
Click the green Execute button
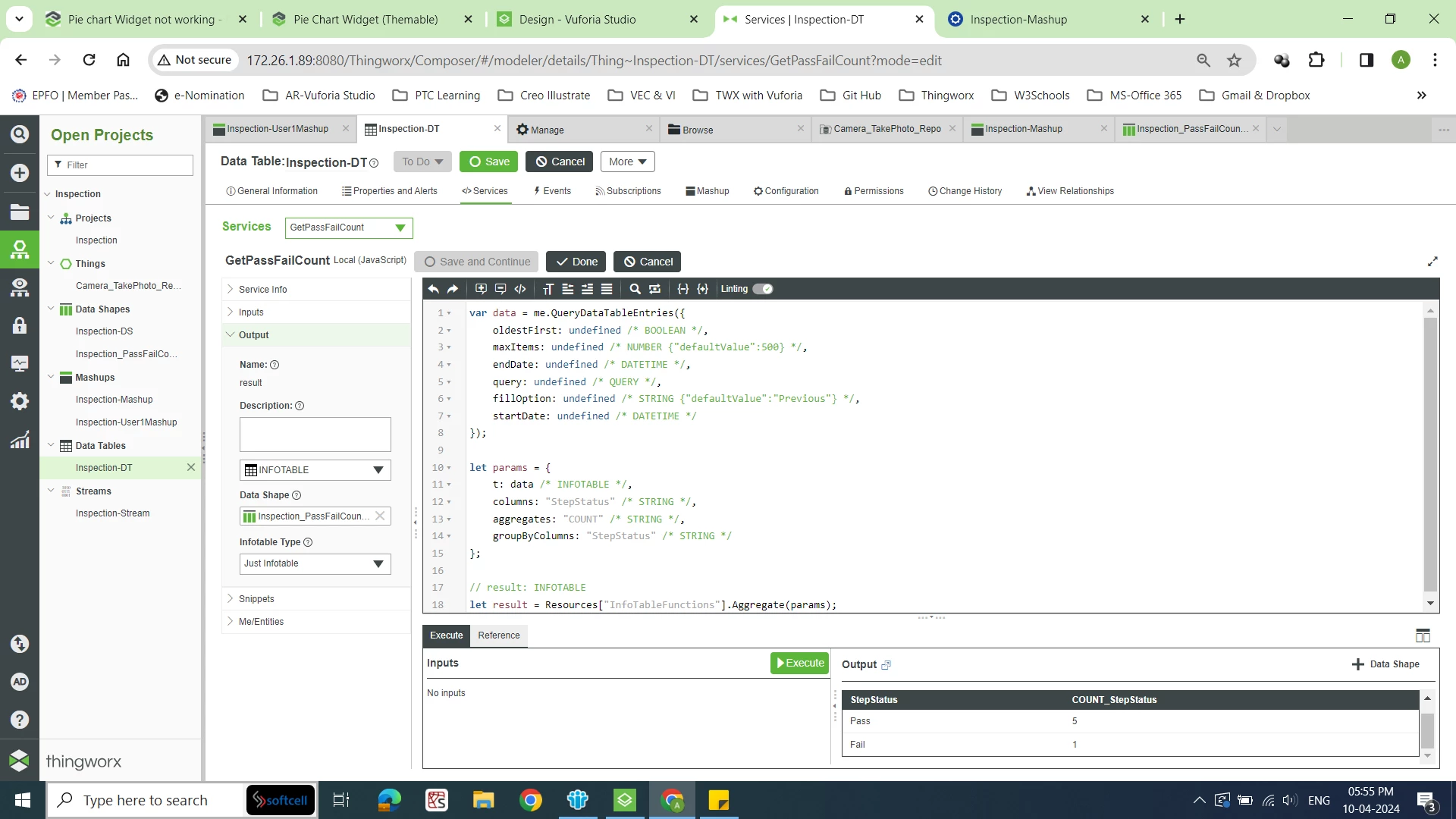799,663
